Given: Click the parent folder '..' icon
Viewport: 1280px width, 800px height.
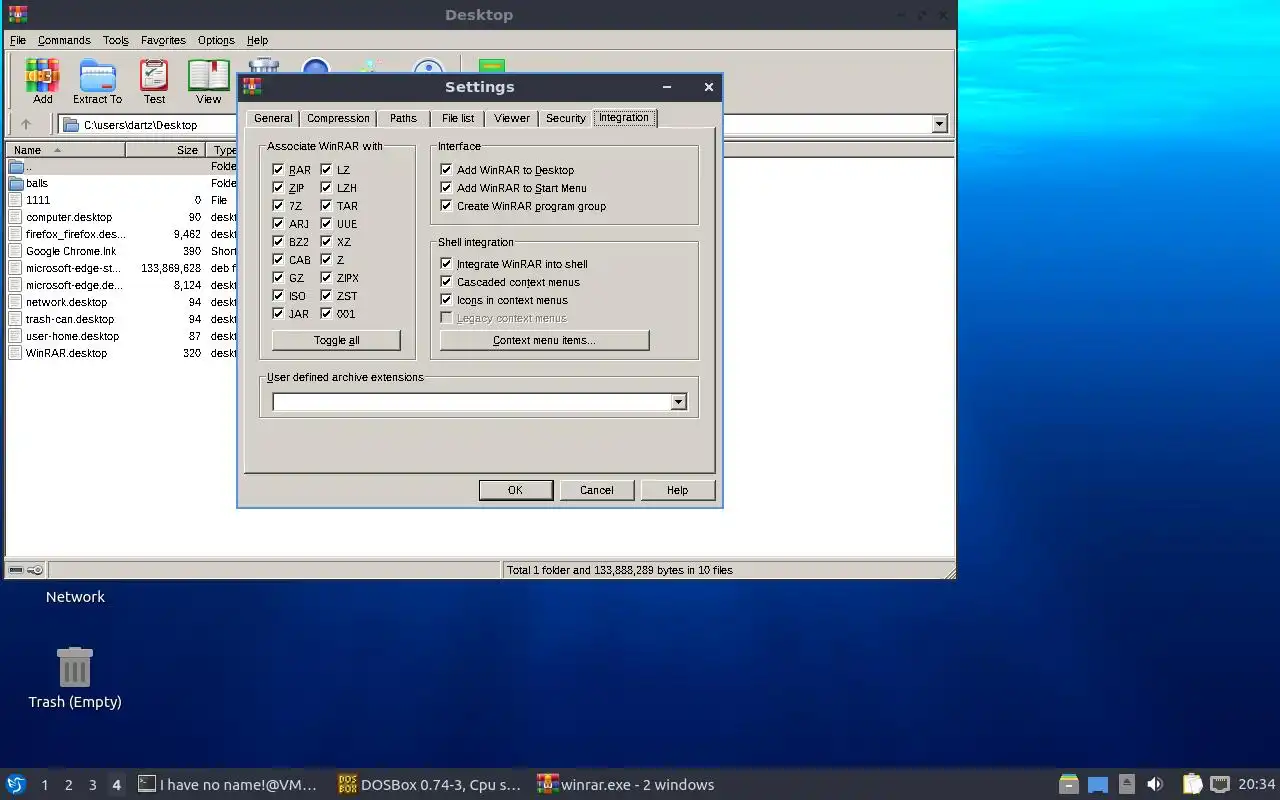Looking at the screenshot, I should (16, 166).
